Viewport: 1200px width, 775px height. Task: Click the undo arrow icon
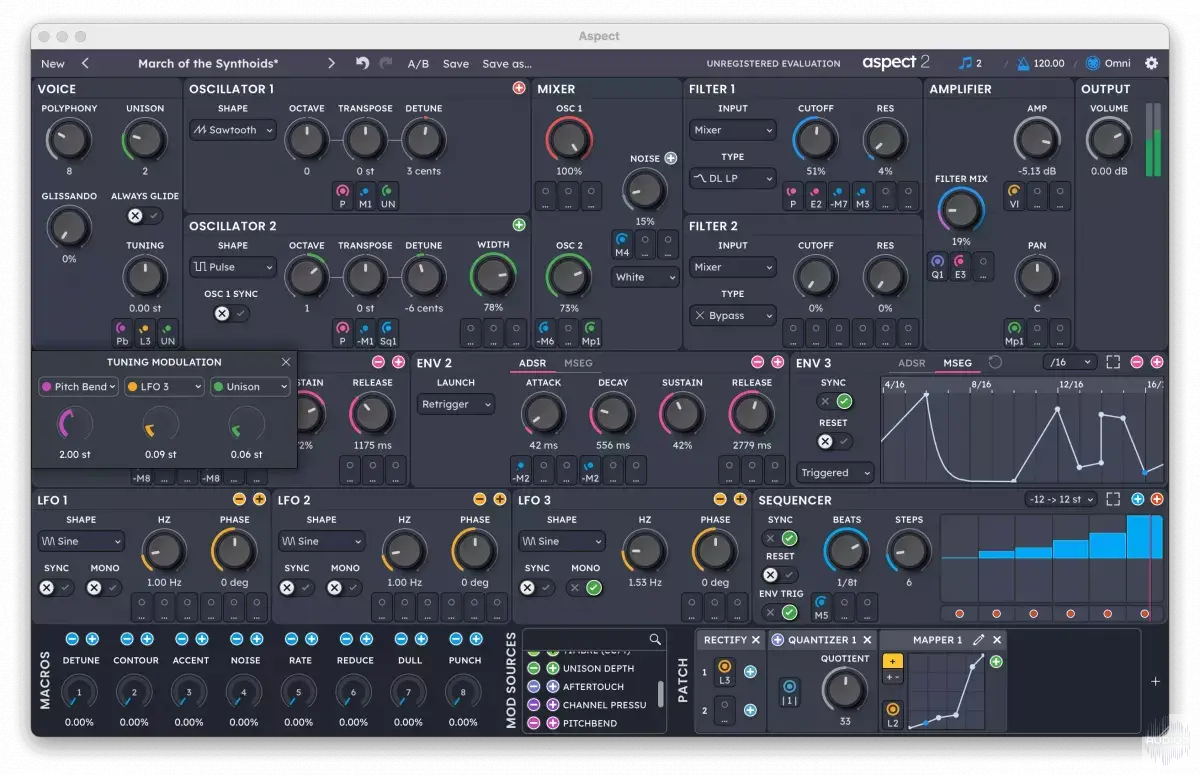point(362,63)
